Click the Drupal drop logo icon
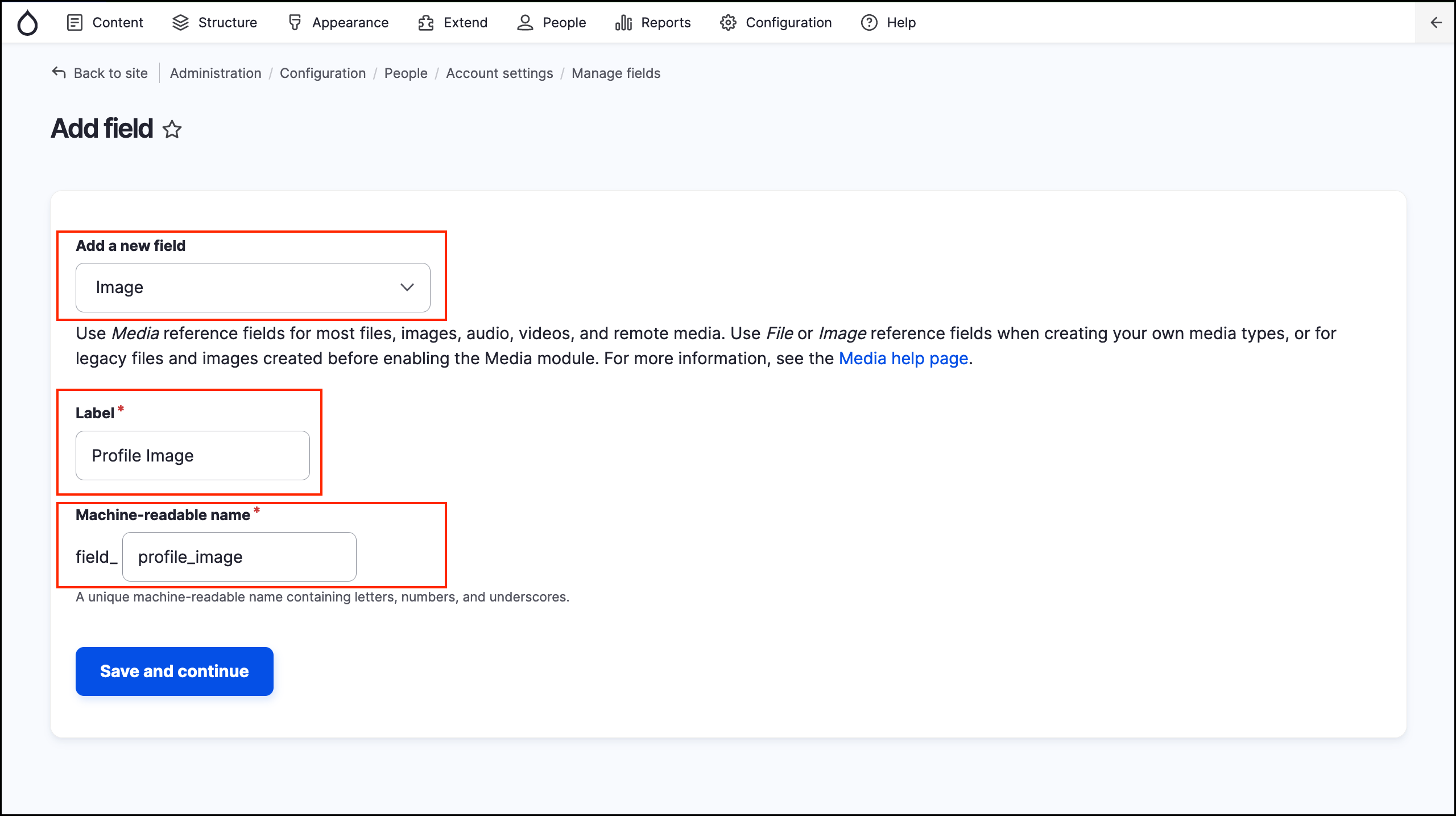Image resolution: width=1456 pixels, height=816 pixels. pos(27,23)
